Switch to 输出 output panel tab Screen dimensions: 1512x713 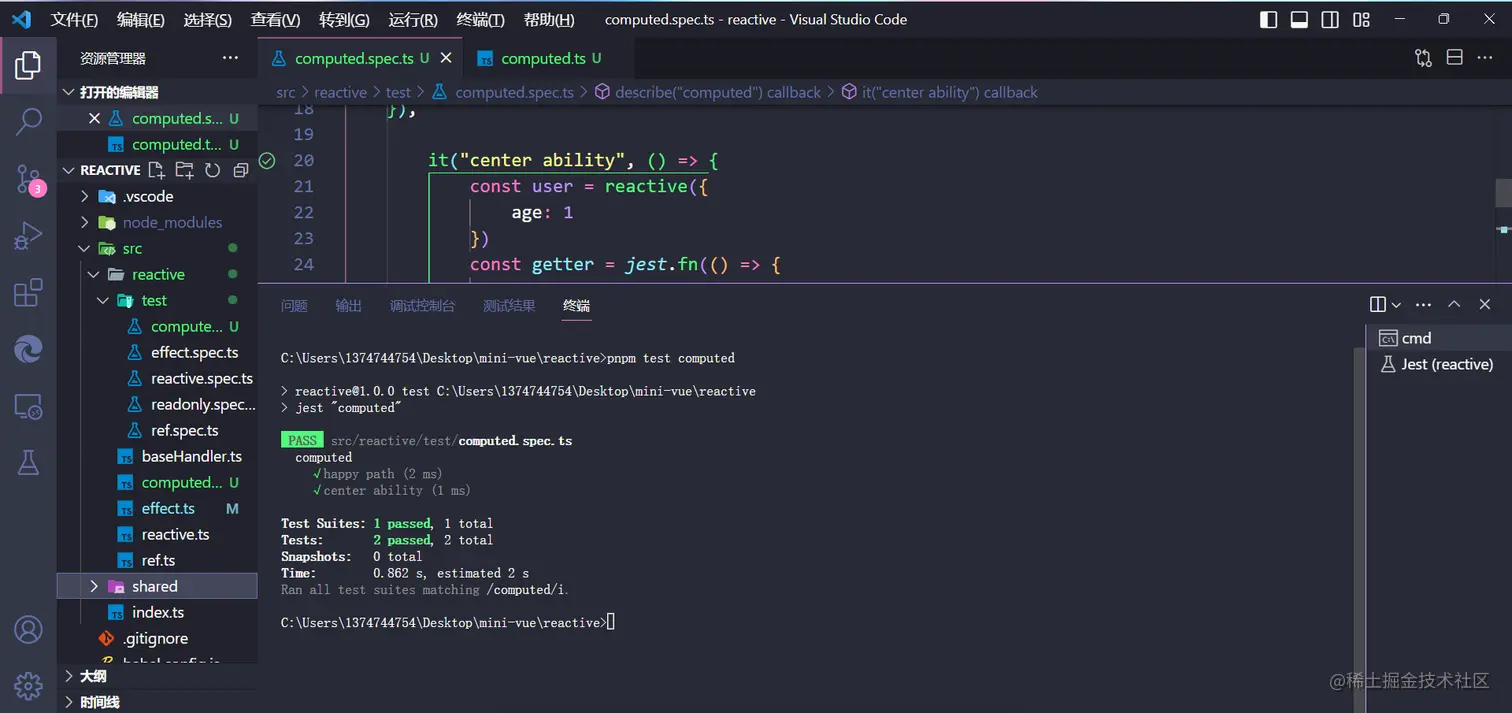click(349, 306)
